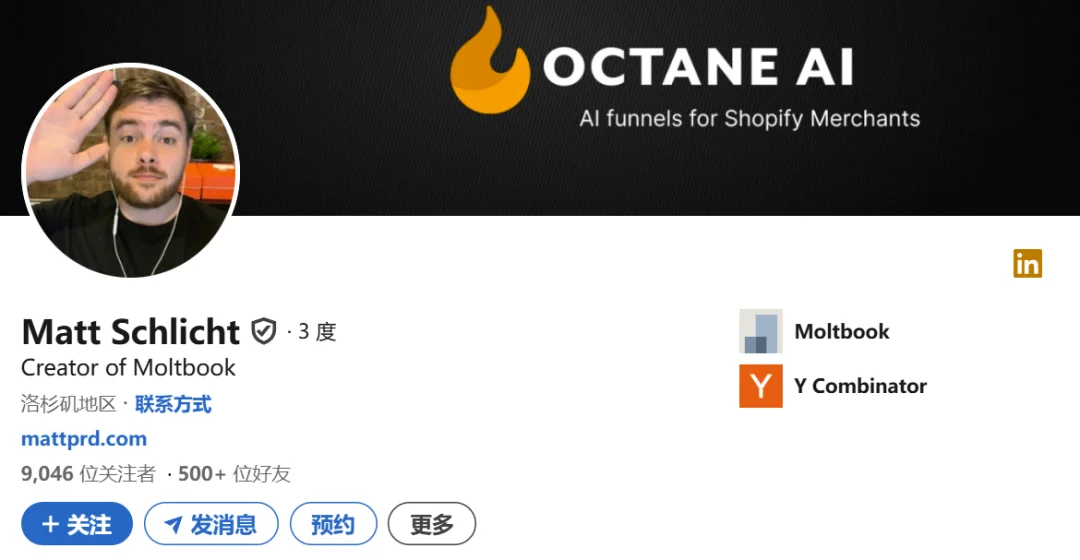Visit the mattprd.com website link
The image size is (1080, 560).
[x=84, y=438]
